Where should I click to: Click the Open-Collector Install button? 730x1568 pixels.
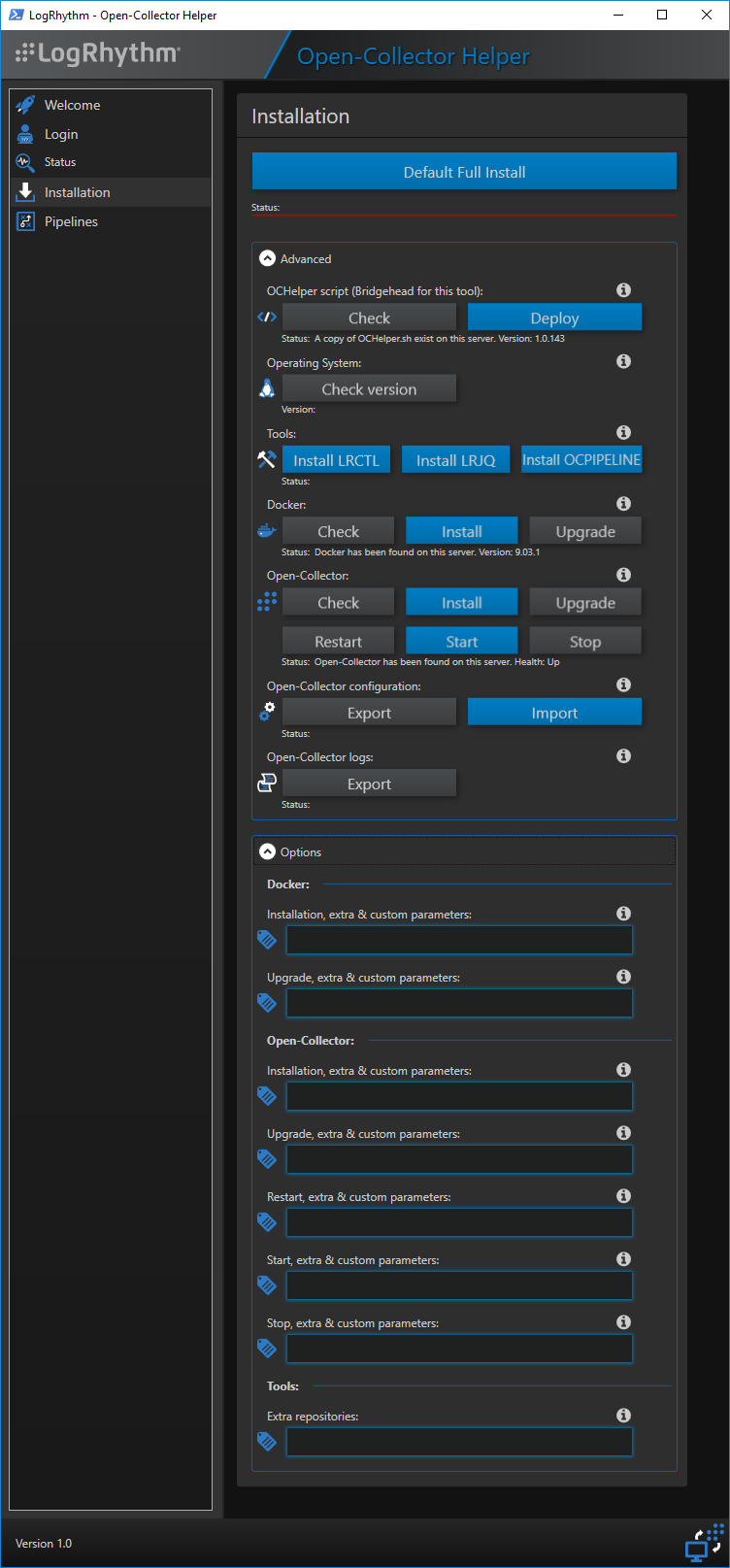point(461,602)
